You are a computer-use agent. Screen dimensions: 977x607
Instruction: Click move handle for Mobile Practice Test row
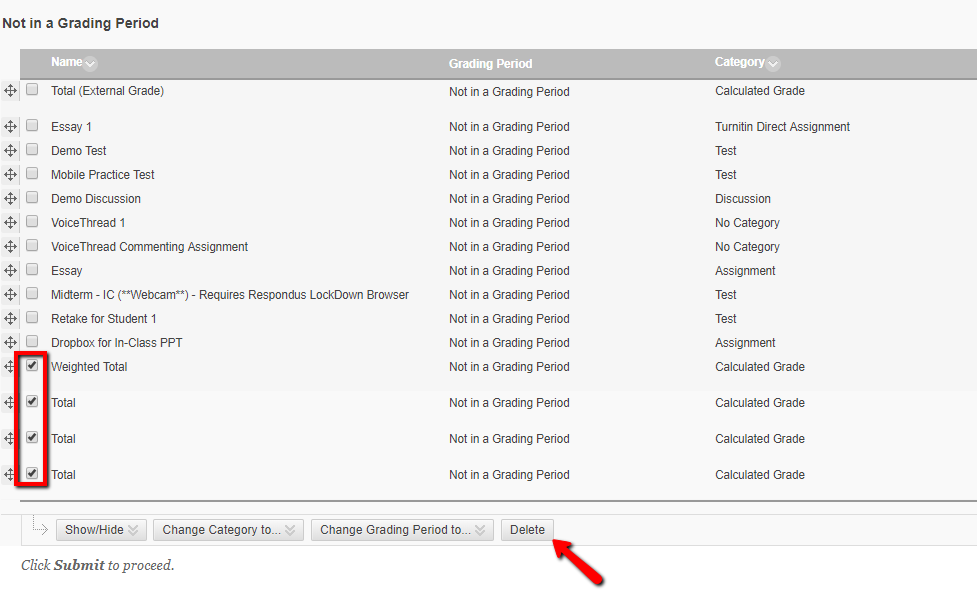tap(11, 175)
